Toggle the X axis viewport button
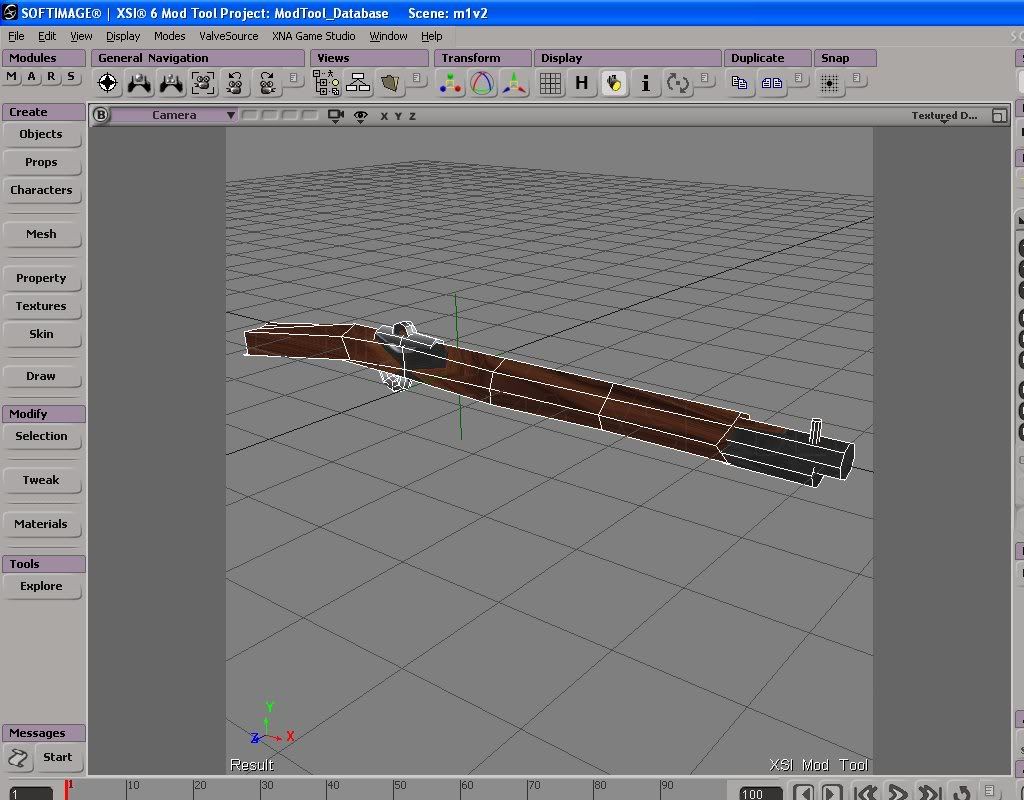Image resolution: width=1024 pixels, height=800 pixels. click(x=384, y=116)
